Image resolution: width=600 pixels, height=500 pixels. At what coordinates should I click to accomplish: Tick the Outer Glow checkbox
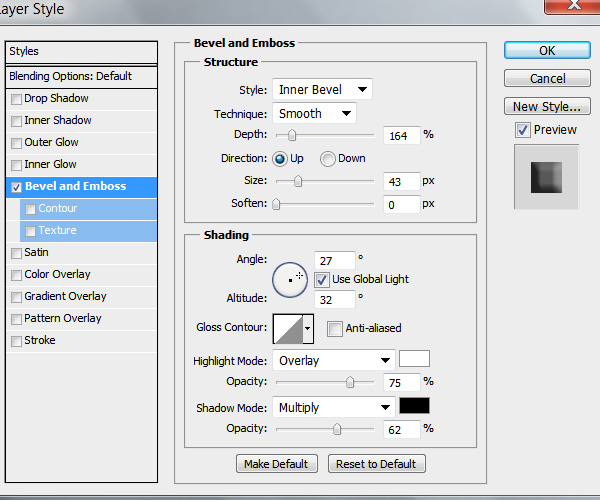[16, 143]
